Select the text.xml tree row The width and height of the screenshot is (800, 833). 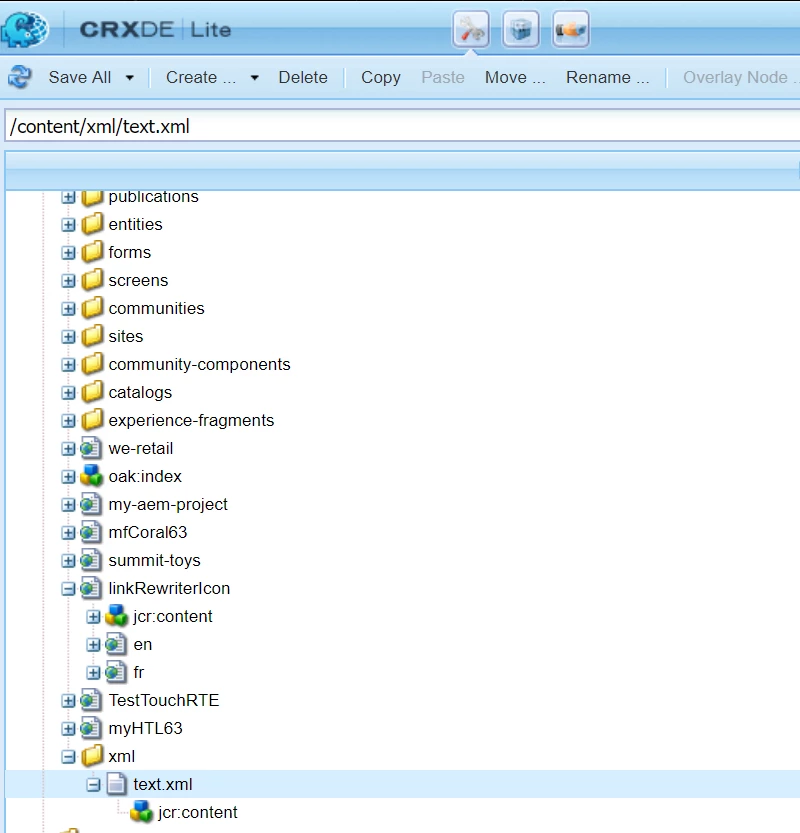[x=403, y=784]
